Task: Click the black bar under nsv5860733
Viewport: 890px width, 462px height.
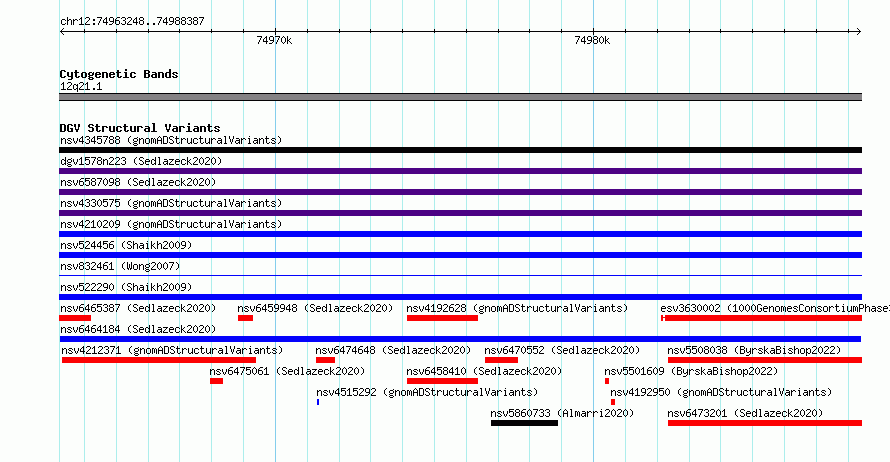Action: pos(524,423)
